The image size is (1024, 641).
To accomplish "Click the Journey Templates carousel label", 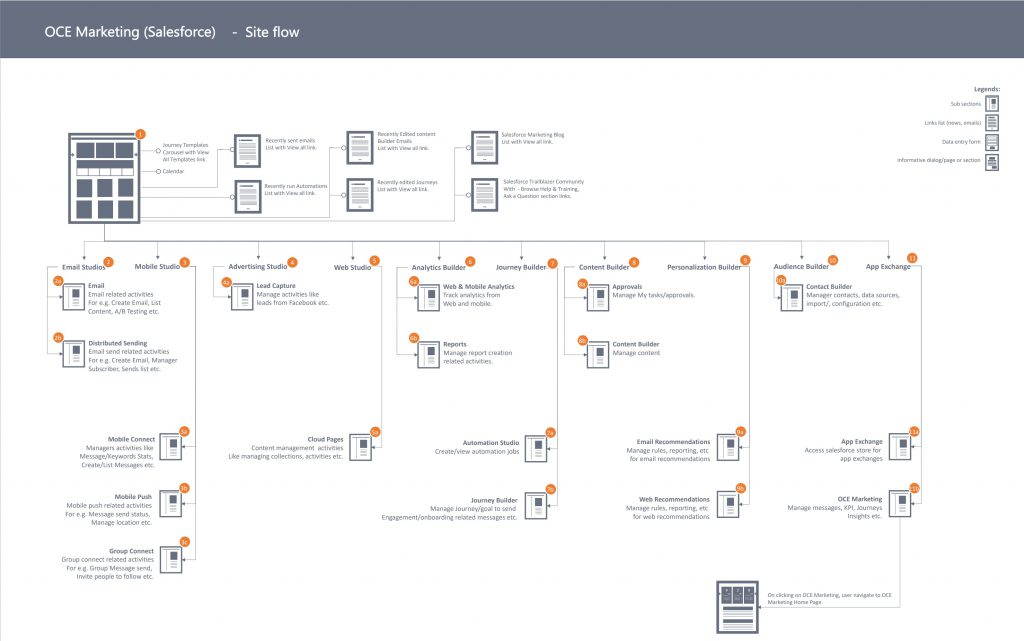I will [x=185, y=152].
